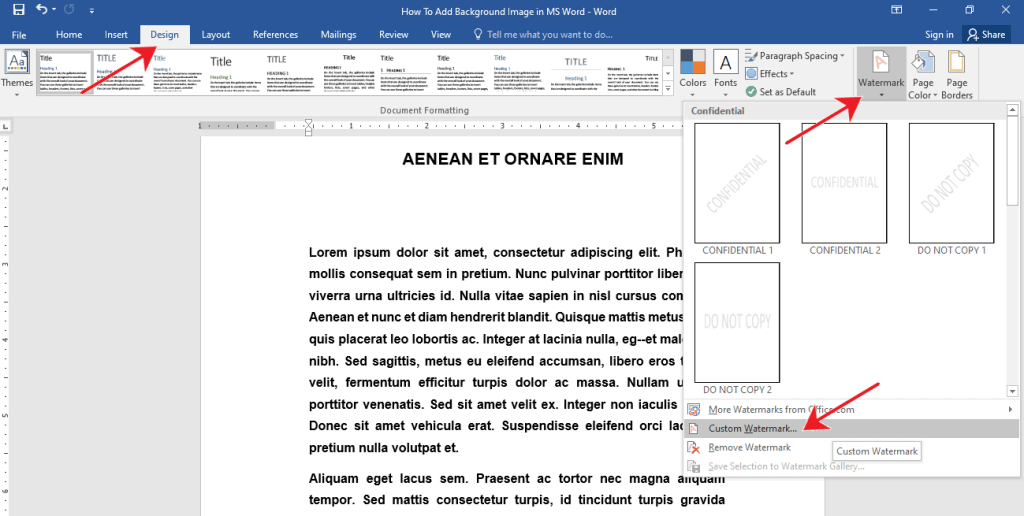The height and width of the screenshot is (516, 1024).
Task: Click the word Lorem in first paragraph
Action: point(328,252)
